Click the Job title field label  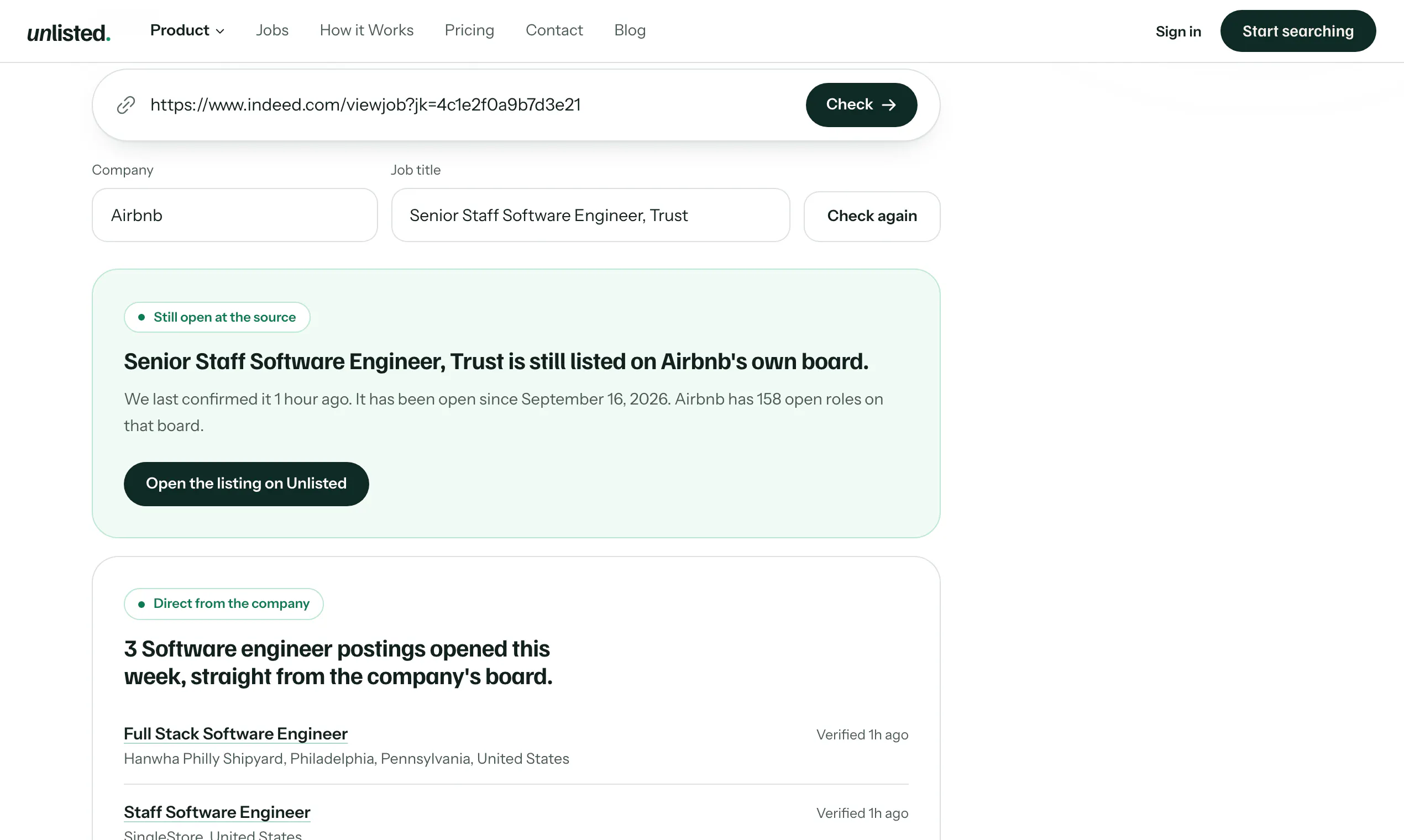415,170
